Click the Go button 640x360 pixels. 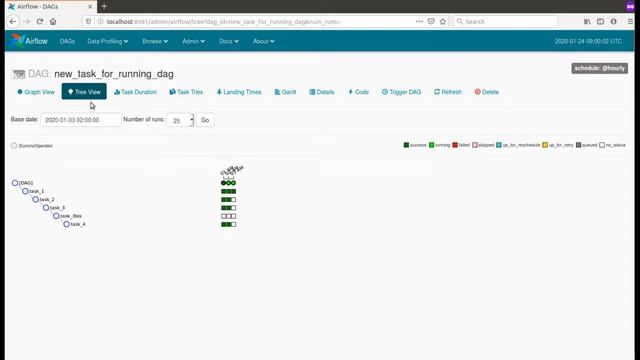coord(205,120)
